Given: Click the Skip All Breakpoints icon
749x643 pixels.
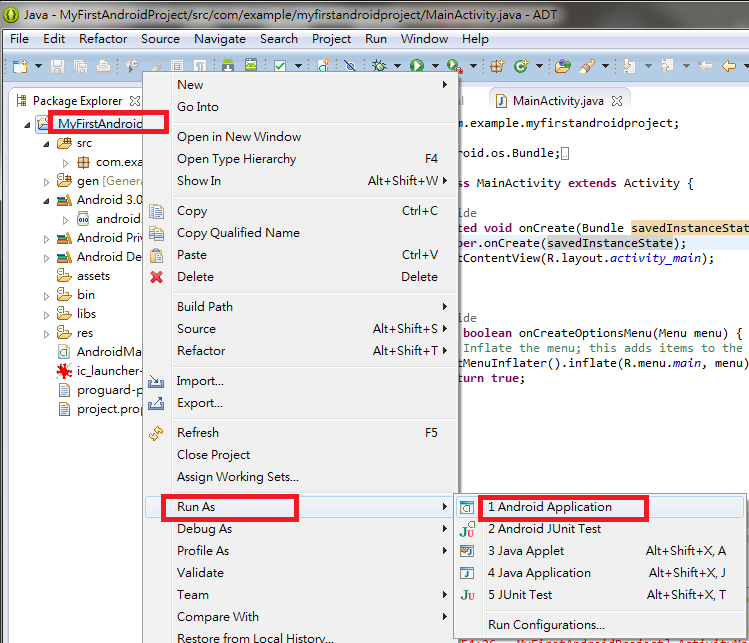Looking at the screenshot, I should click(x=350, y=66).
